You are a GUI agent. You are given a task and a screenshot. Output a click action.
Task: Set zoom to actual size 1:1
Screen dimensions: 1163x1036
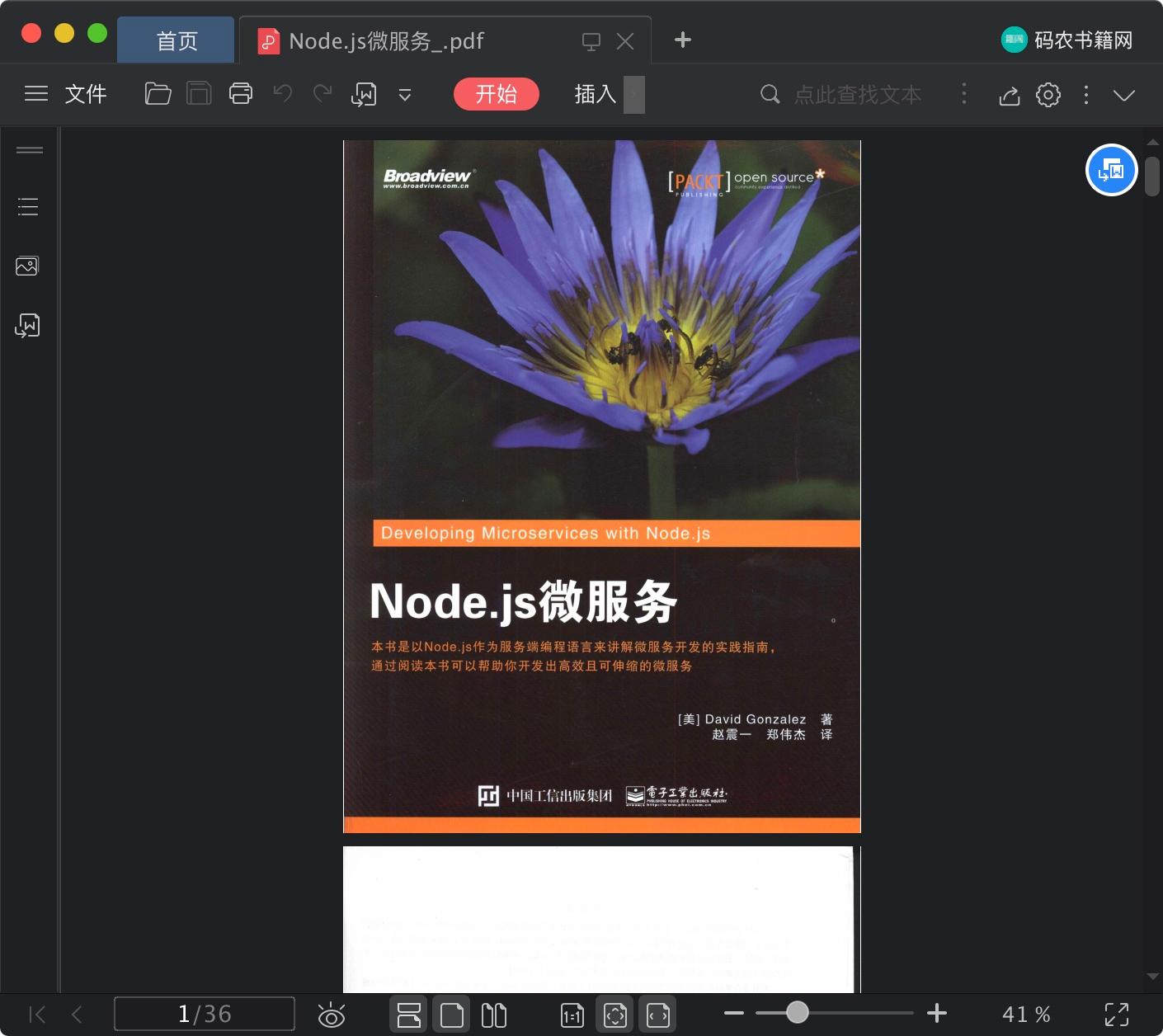572,1015
